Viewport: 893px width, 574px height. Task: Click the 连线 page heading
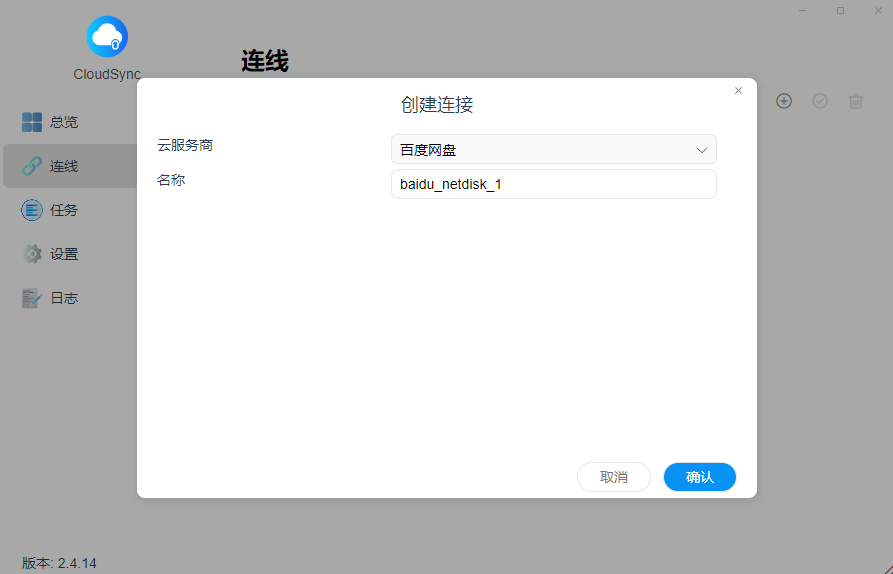coord(265,62)
